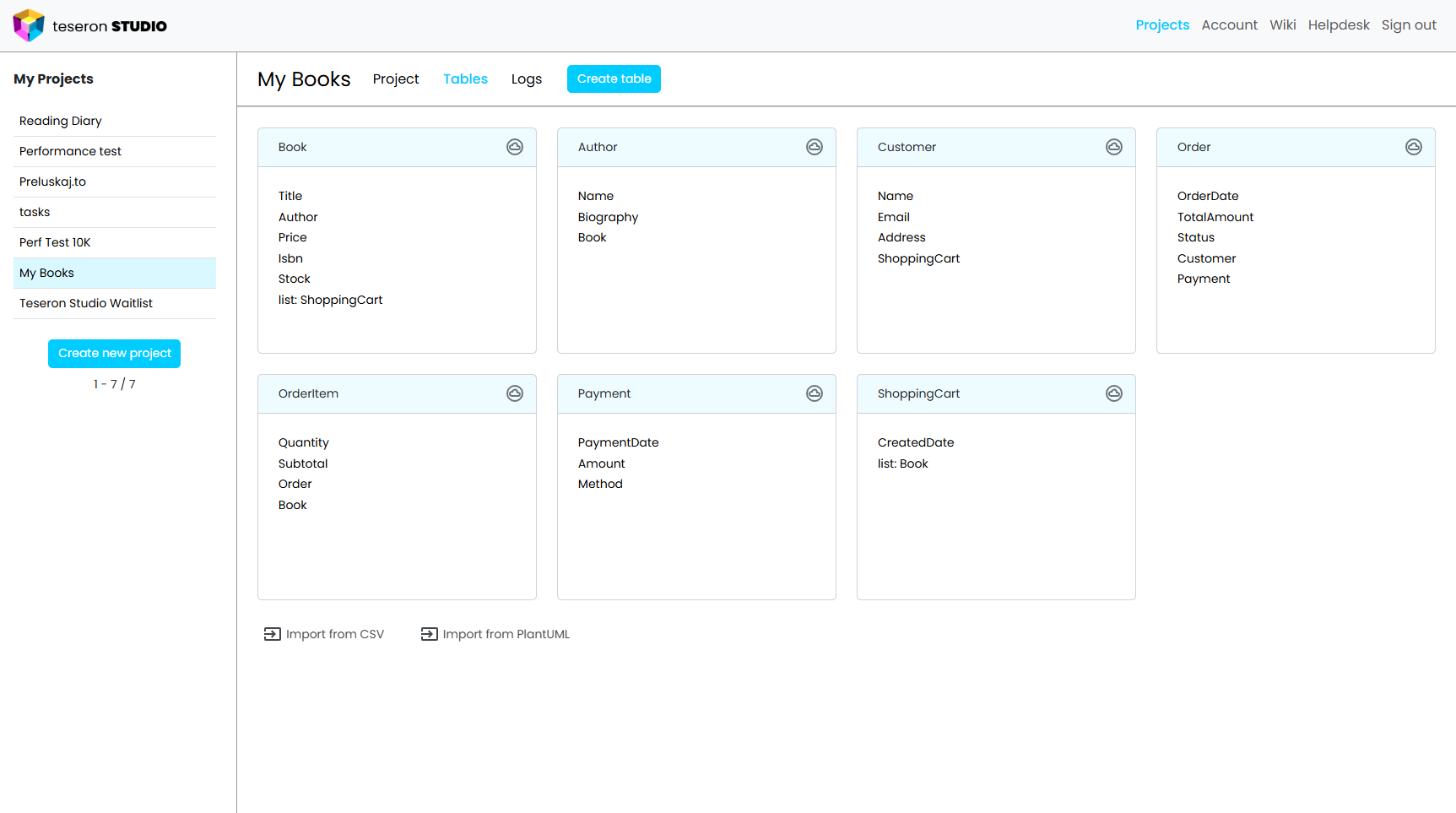Click the Quantity field in OrderItem table
Viewport: 1456px width, 813px height.
tap(304, 442)
